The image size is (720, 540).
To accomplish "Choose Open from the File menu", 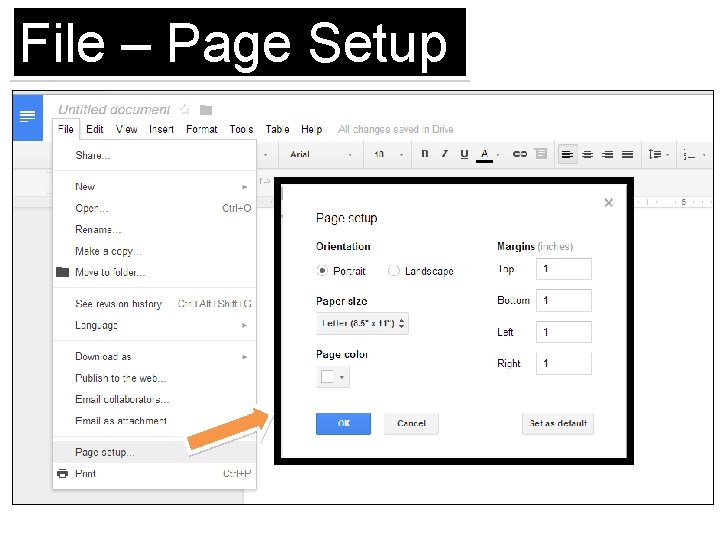I will point(155,208).
